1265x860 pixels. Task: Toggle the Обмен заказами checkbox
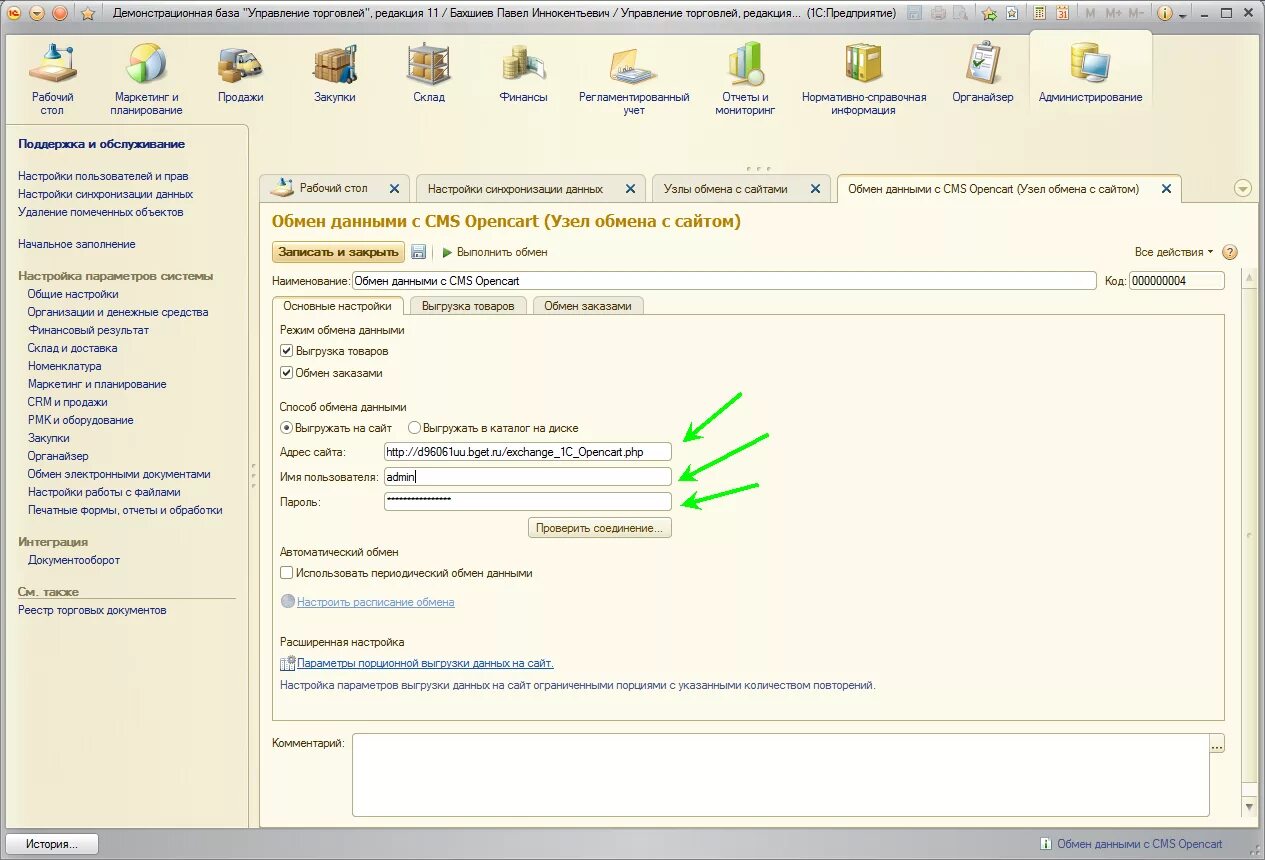(287, 373)
